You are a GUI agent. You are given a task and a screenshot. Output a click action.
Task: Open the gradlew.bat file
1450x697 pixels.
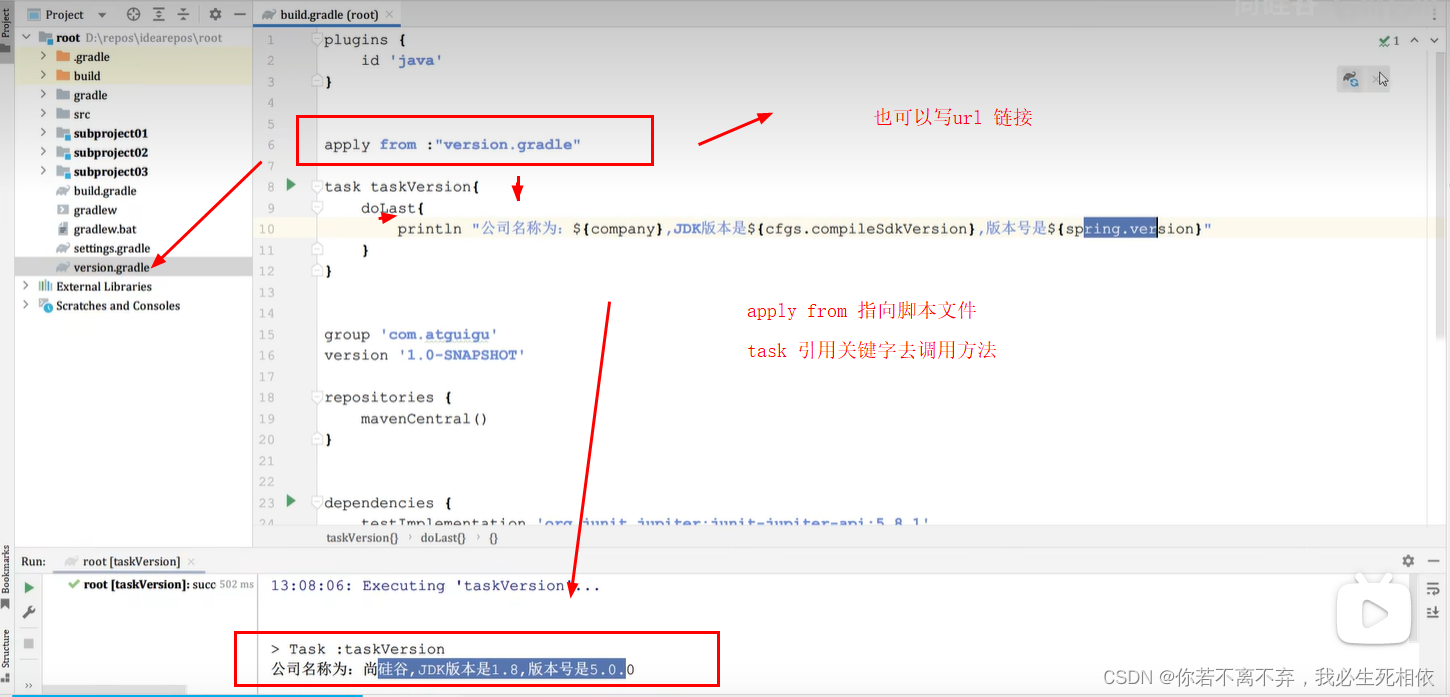point(105,229)
